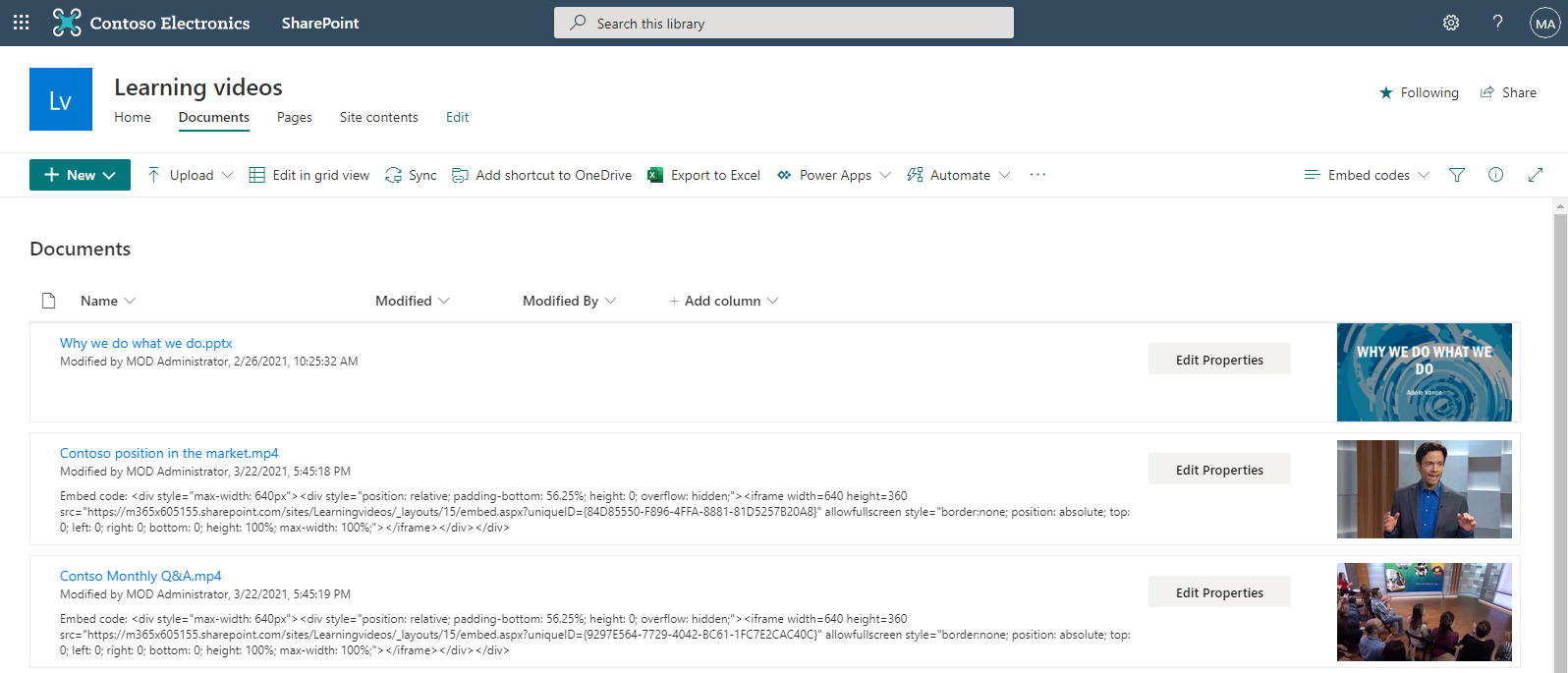Open Why we do what we do.pptx
This screenshot has height=673, width=1568.
point(146,343)
